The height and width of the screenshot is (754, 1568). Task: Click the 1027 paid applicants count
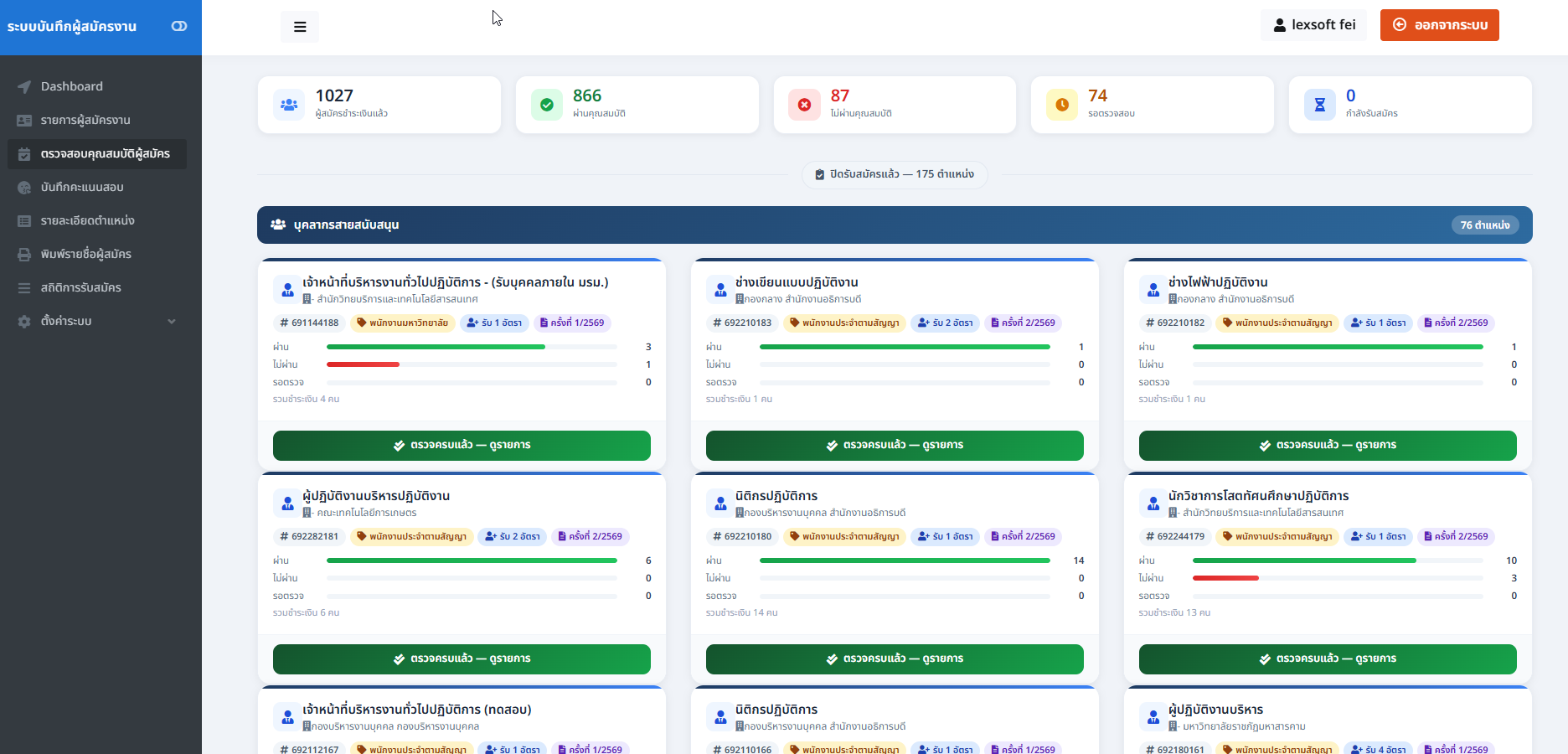(x=334, y=96)
